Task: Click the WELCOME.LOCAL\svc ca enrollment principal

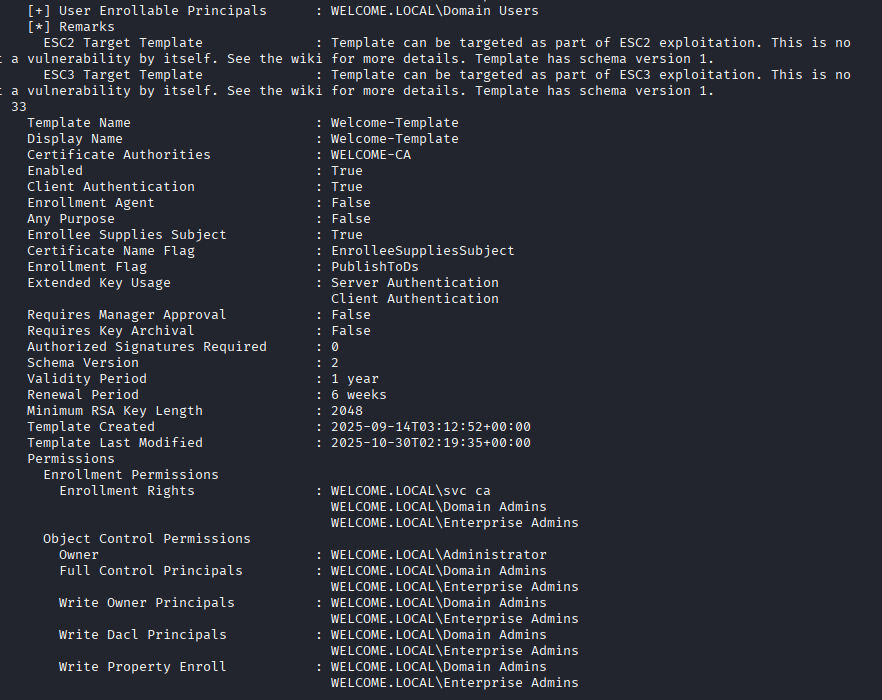Action: tap(410, 491)
